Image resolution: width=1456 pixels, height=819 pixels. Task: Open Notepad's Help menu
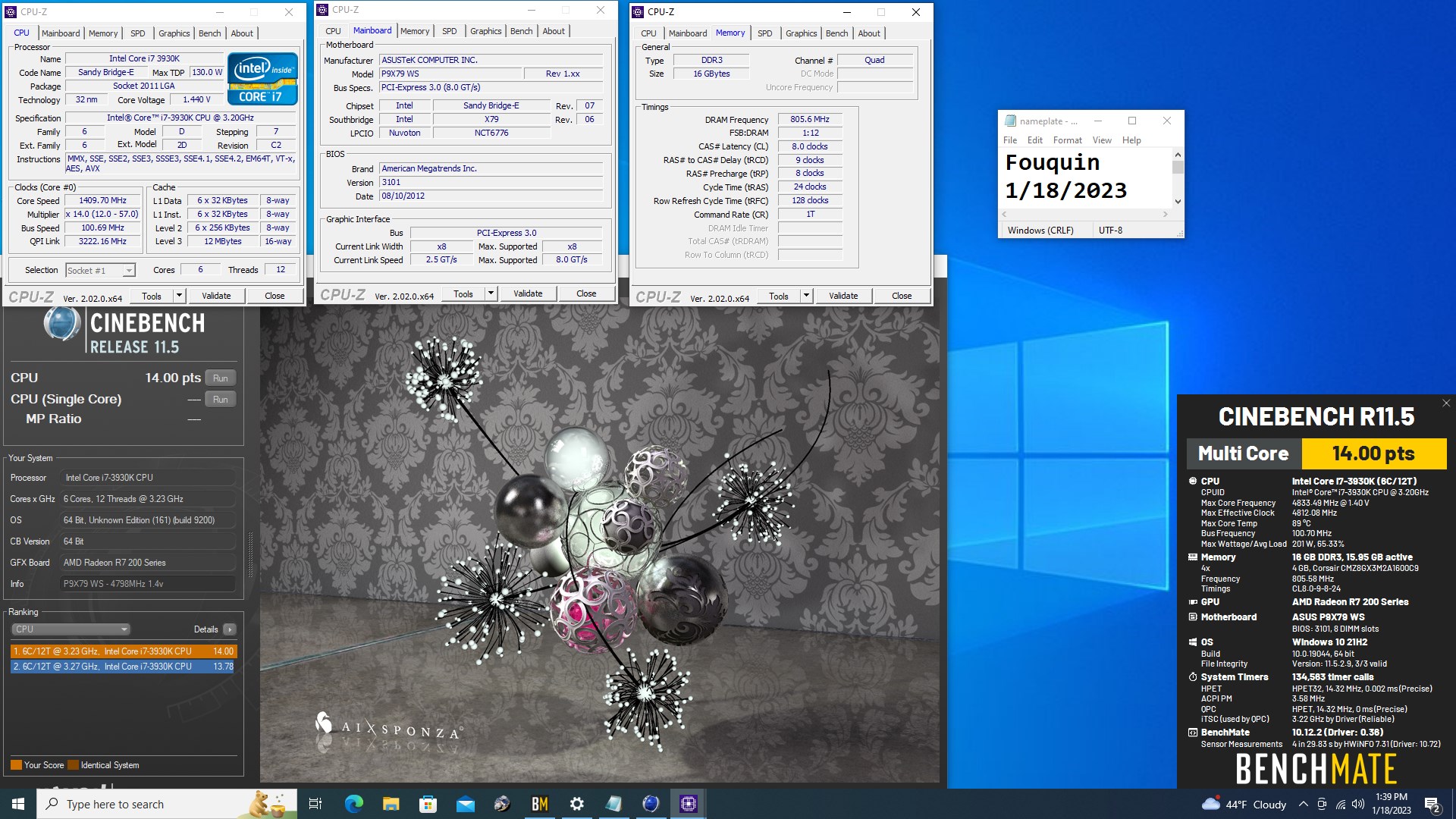point(1131,140)
